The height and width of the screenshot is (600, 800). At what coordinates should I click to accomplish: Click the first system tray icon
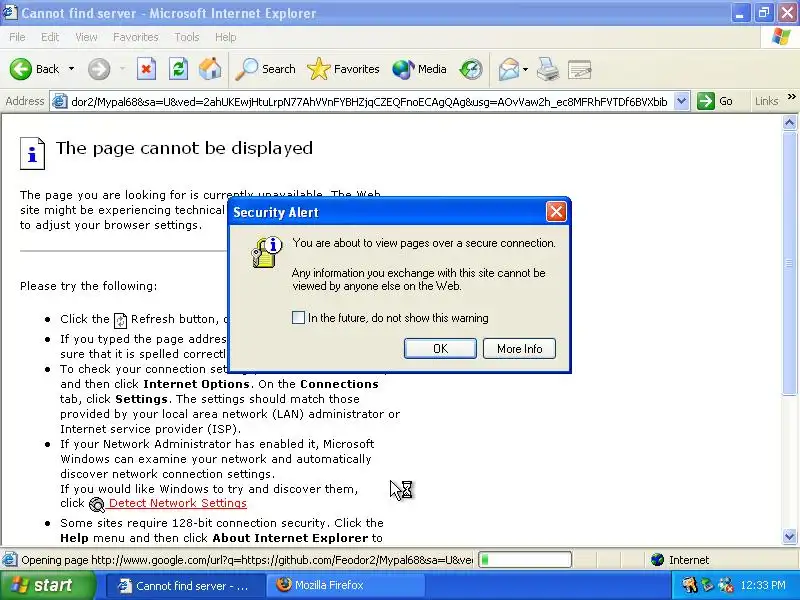point(689,585)
